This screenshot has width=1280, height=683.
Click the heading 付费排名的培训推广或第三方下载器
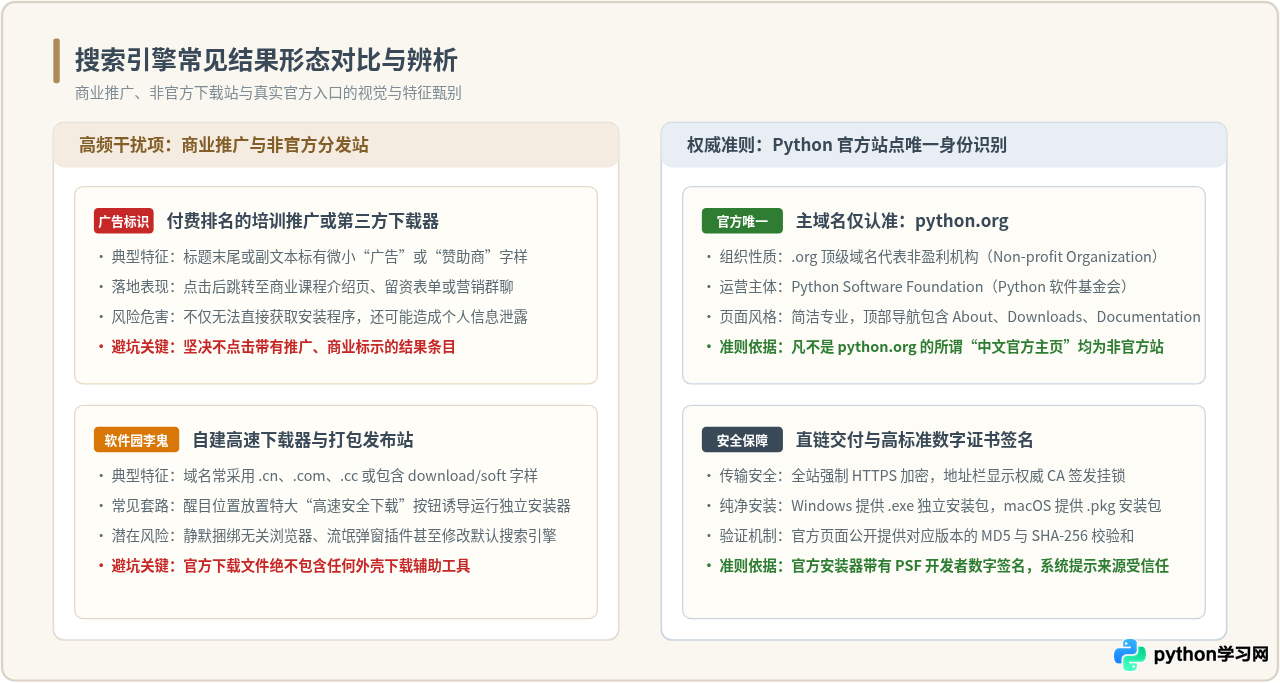303,221
